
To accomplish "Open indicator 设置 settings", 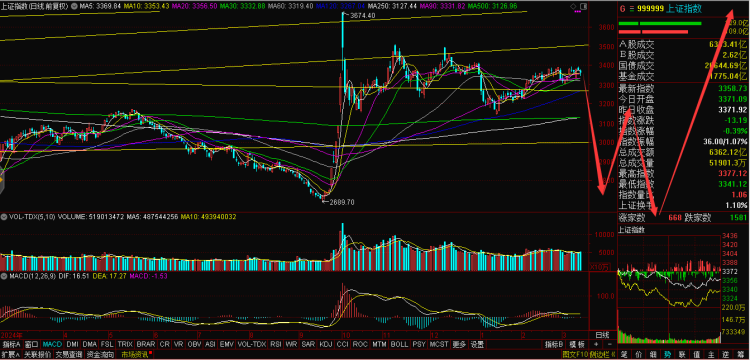I will click(x=476, y=344).
